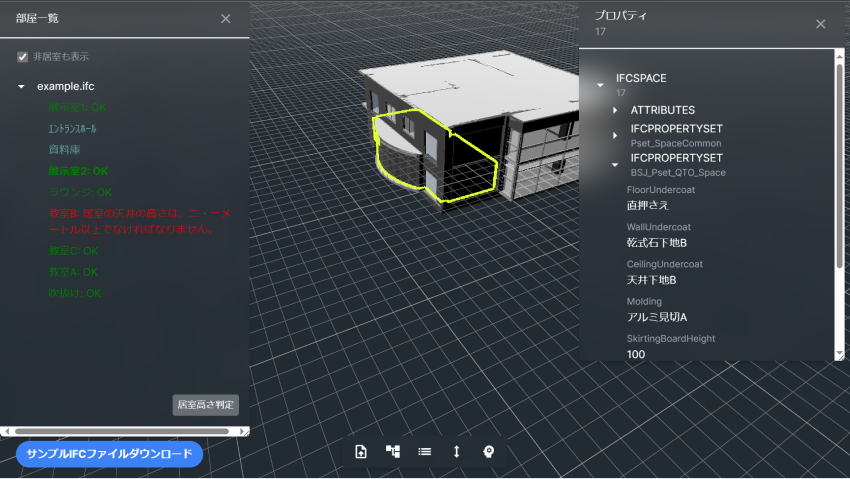Screen dimensions: 850x479
Task: Click サンプルIFCファイルダウンロード button
Action: coord(110,454)
